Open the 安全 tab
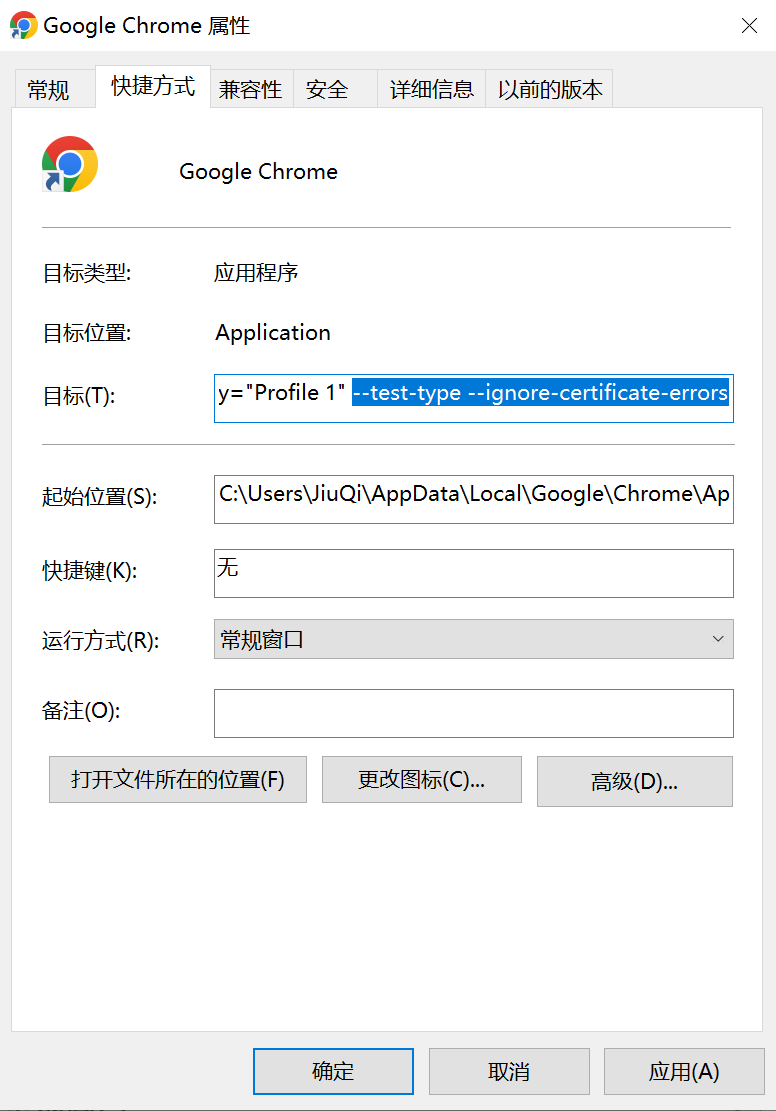This screenshot has height=1111, width=776. [x=334, y=89]
